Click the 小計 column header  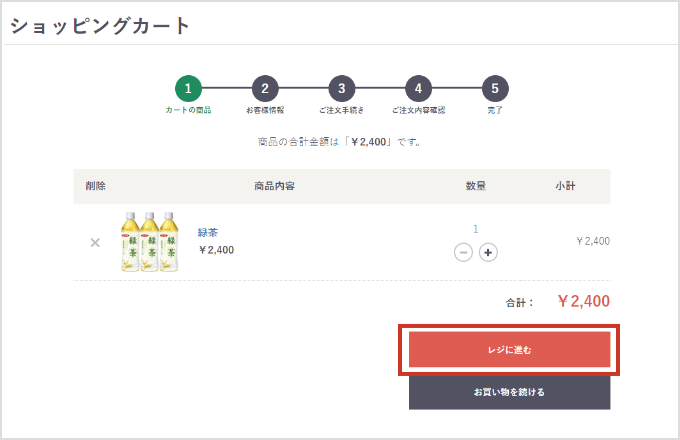[x=565, y=186]
